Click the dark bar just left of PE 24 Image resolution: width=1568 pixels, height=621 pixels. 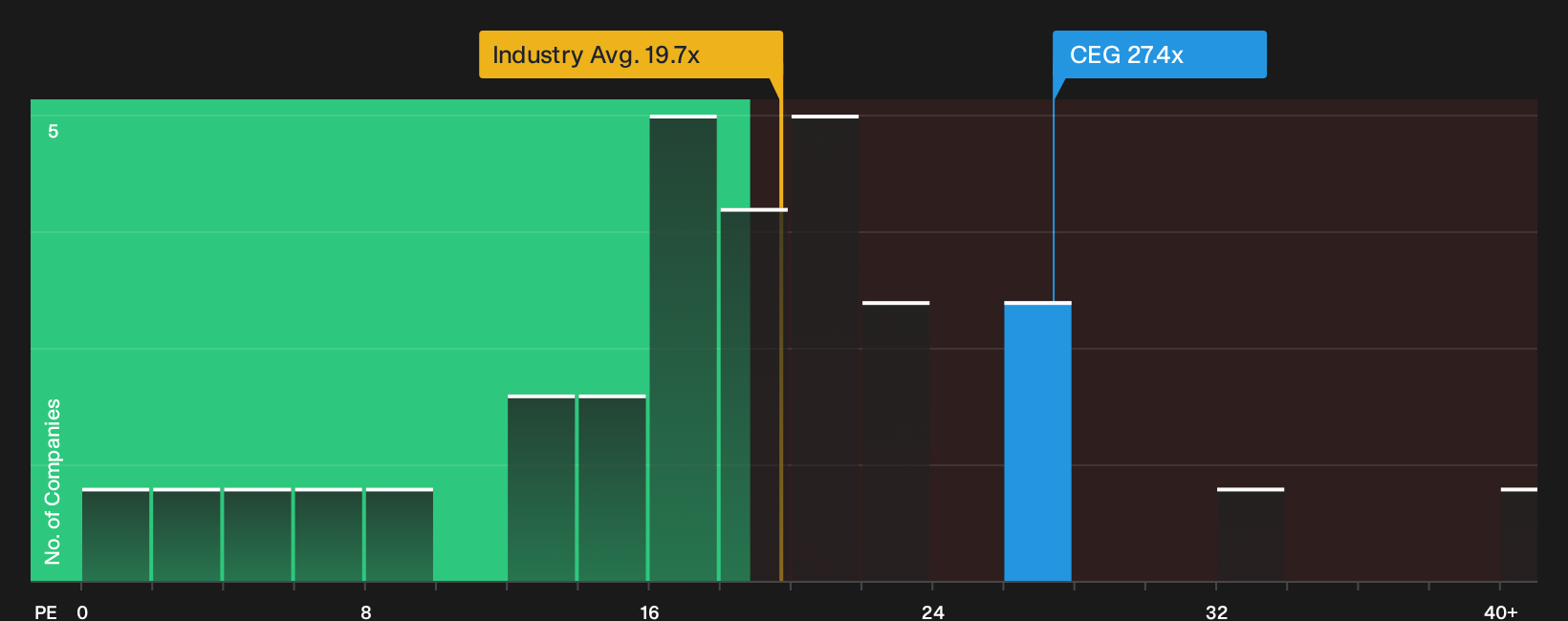[x=896, y=441]
